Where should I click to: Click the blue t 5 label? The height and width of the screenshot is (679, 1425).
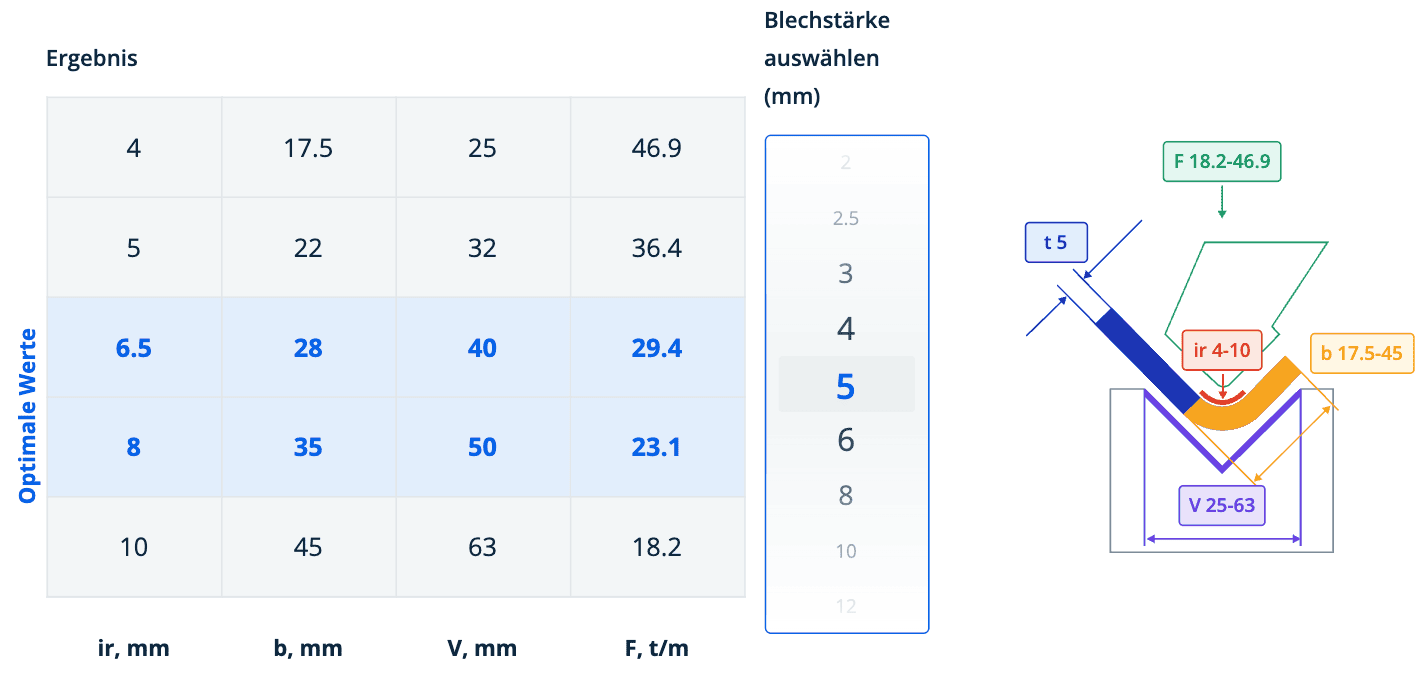click(x=1056, y=242)
